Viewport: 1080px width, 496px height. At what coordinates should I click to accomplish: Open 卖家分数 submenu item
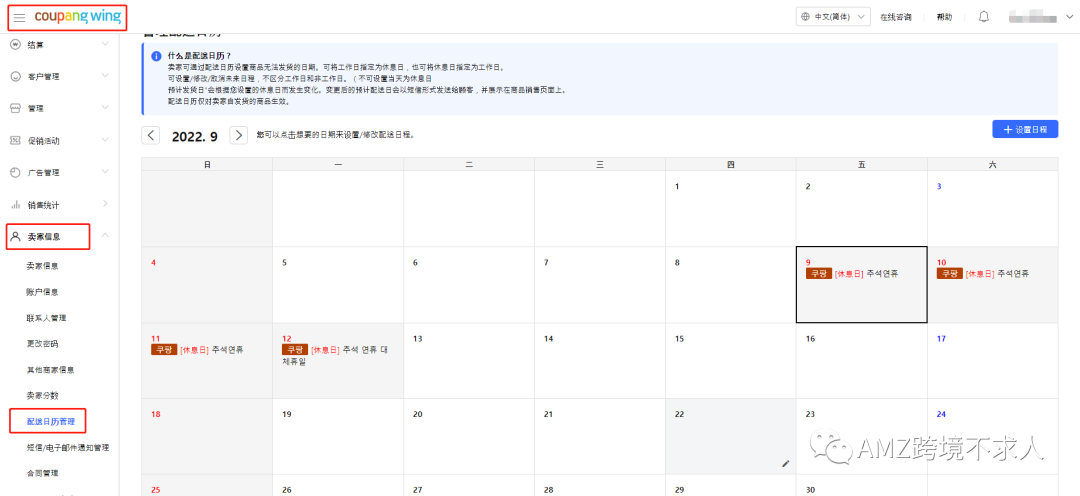point(41,395)
